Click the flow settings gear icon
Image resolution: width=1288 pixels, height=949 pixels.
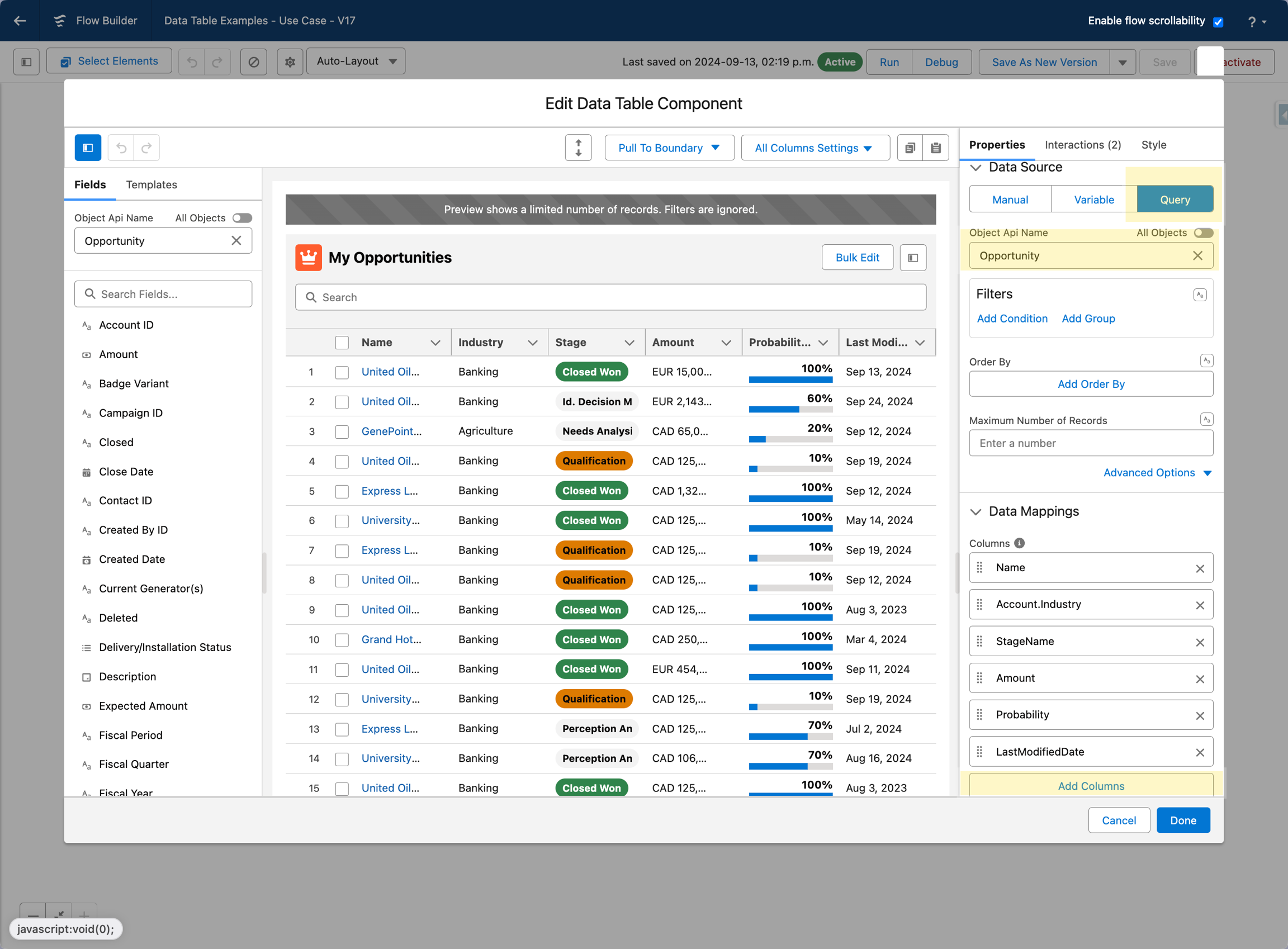[x=290, y=61]
